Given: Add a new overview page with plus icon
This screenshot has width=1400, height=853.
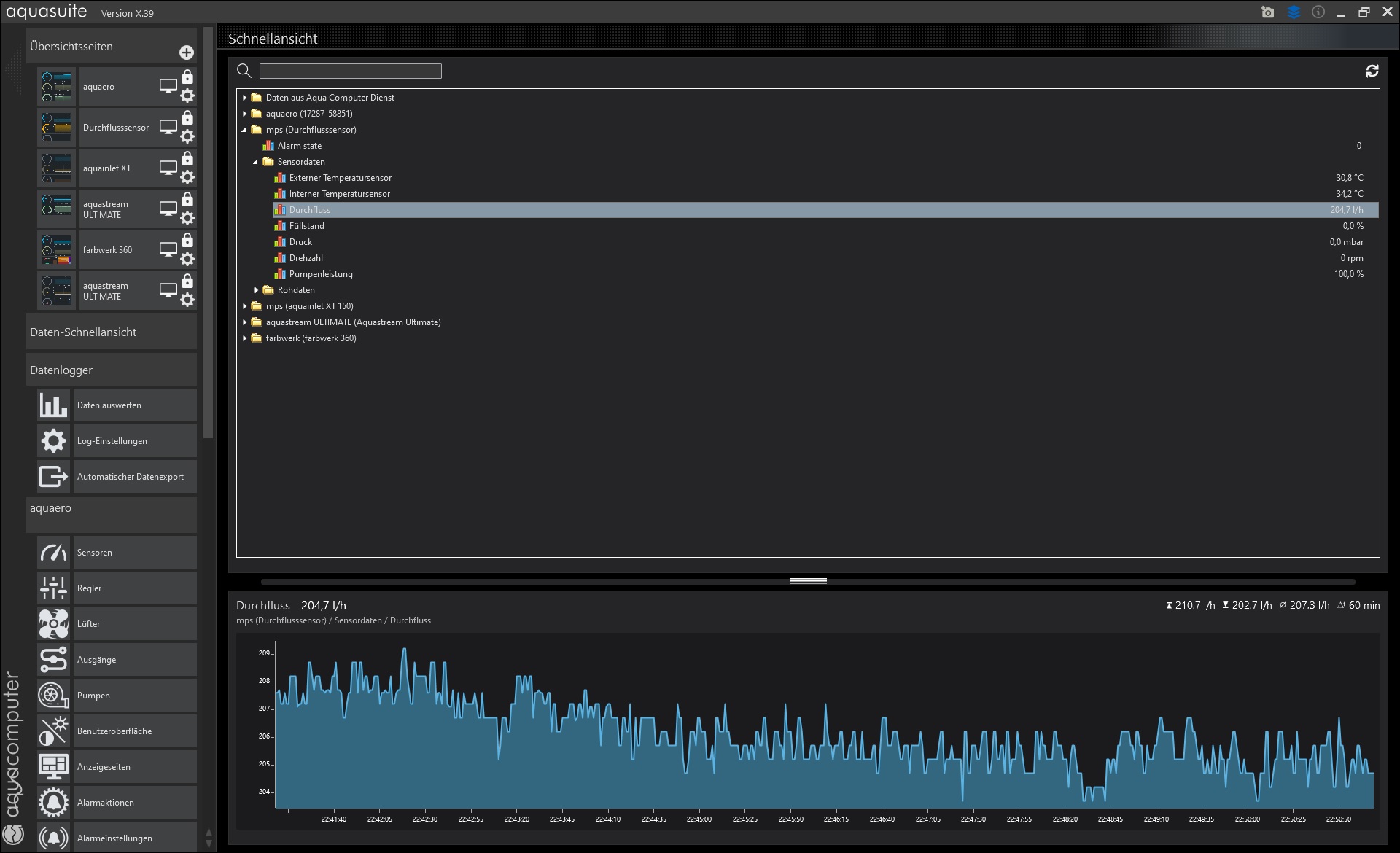Looking at the screenshot, I should (x=187, y=52).
